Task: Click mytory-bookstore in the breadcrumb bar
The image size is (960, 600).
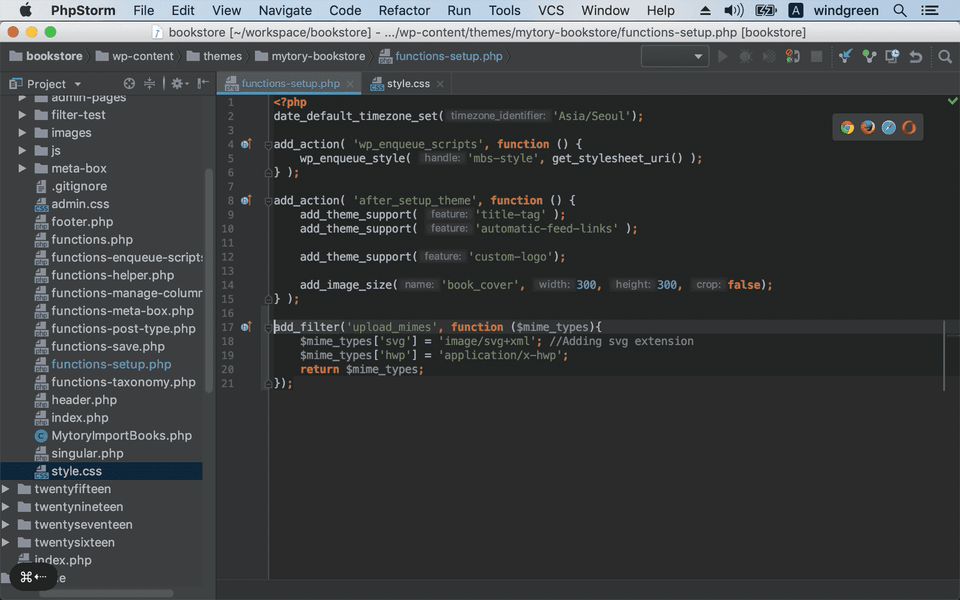Action: point(317,57)
